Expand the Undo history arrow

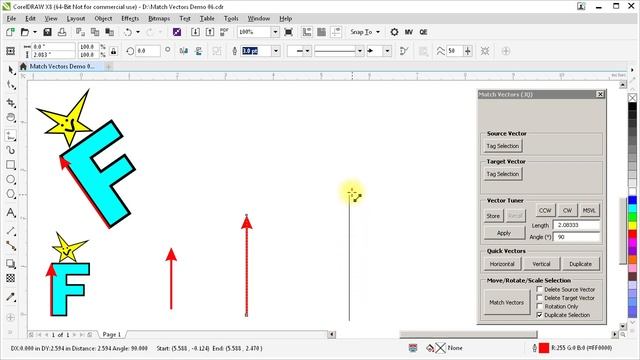point(138,32)
